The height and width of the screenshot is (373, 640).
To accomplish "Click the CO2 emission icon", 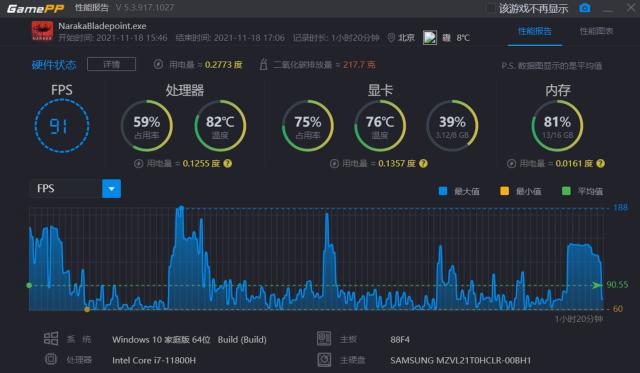I will (x=264, y=64).
